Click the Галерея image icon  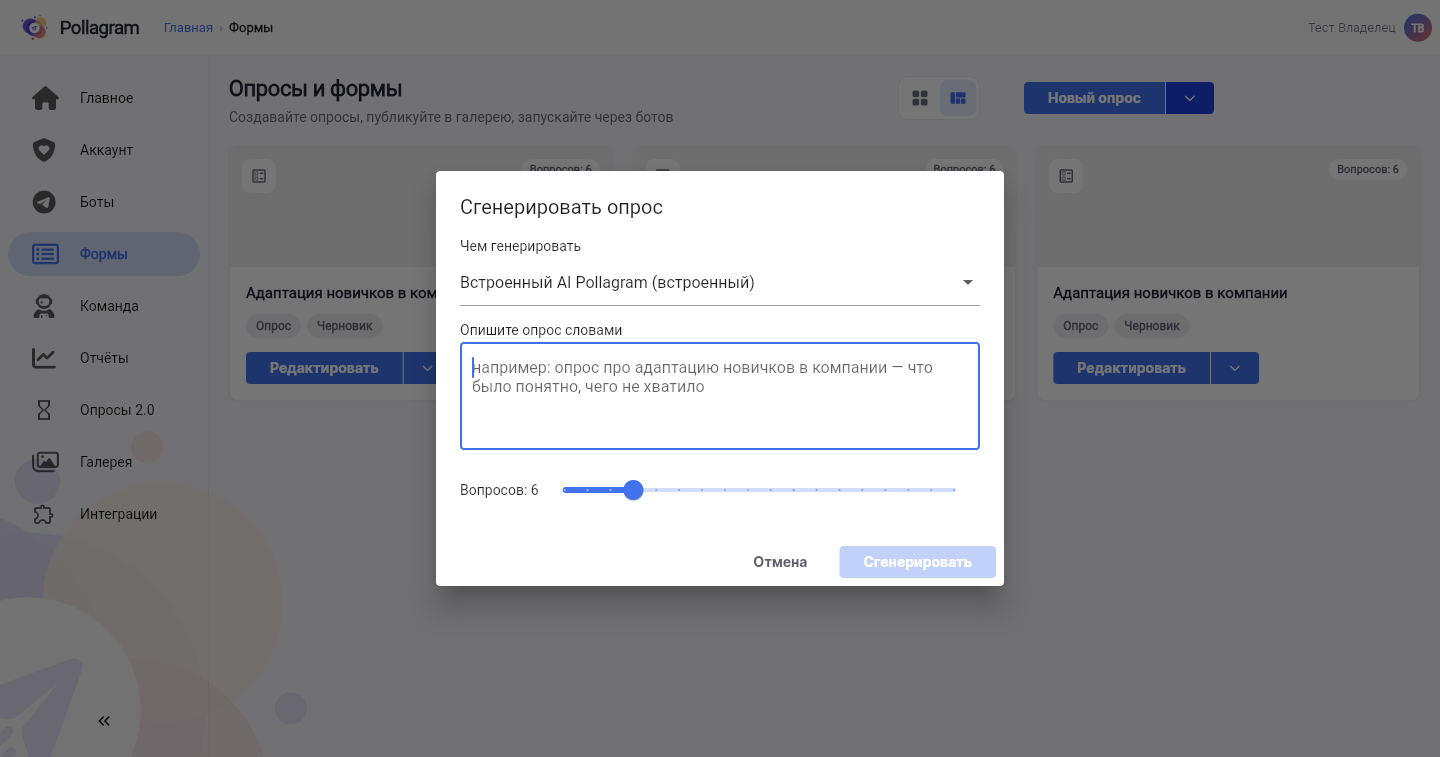(x=45, y=462)
